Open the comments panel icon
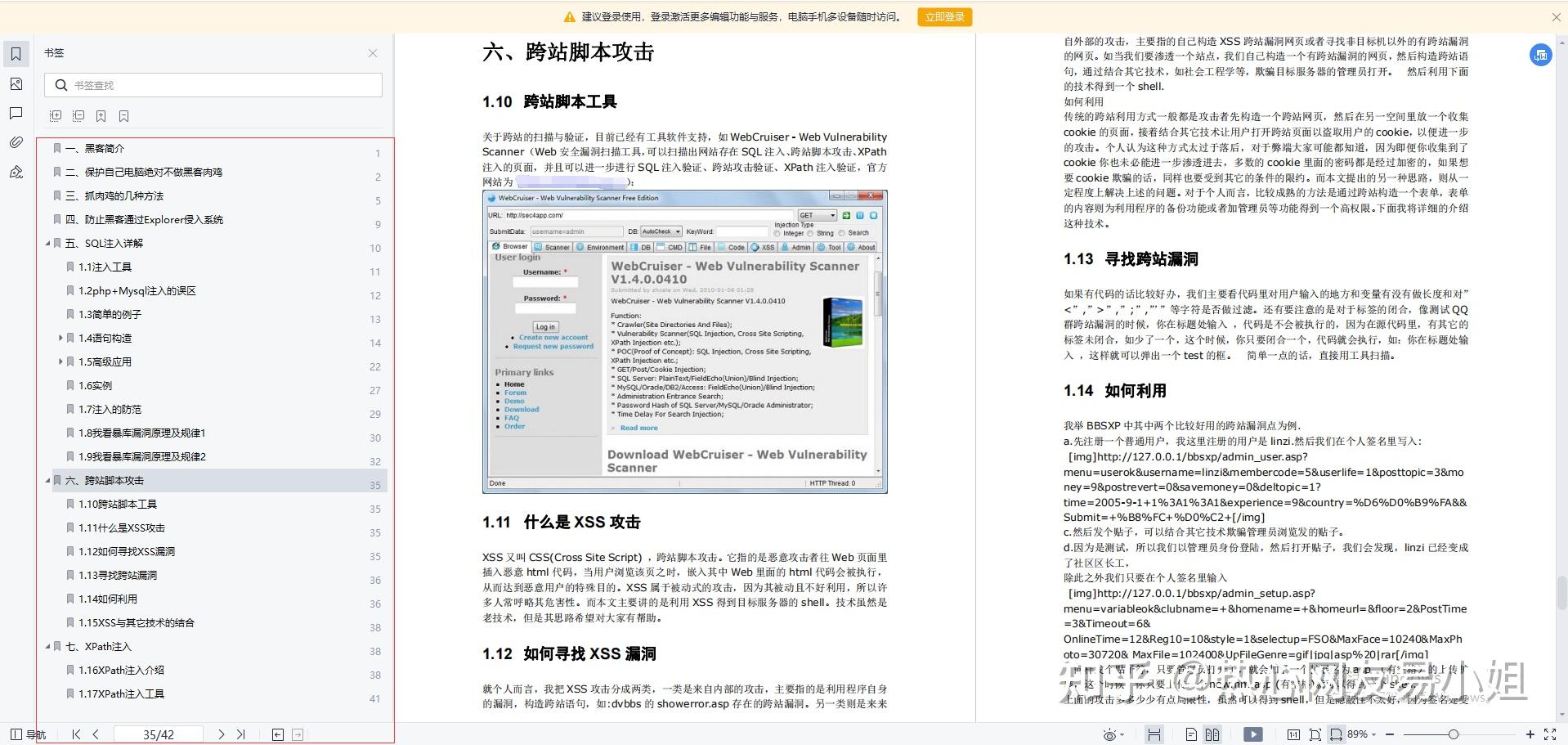 click(16, 113)
